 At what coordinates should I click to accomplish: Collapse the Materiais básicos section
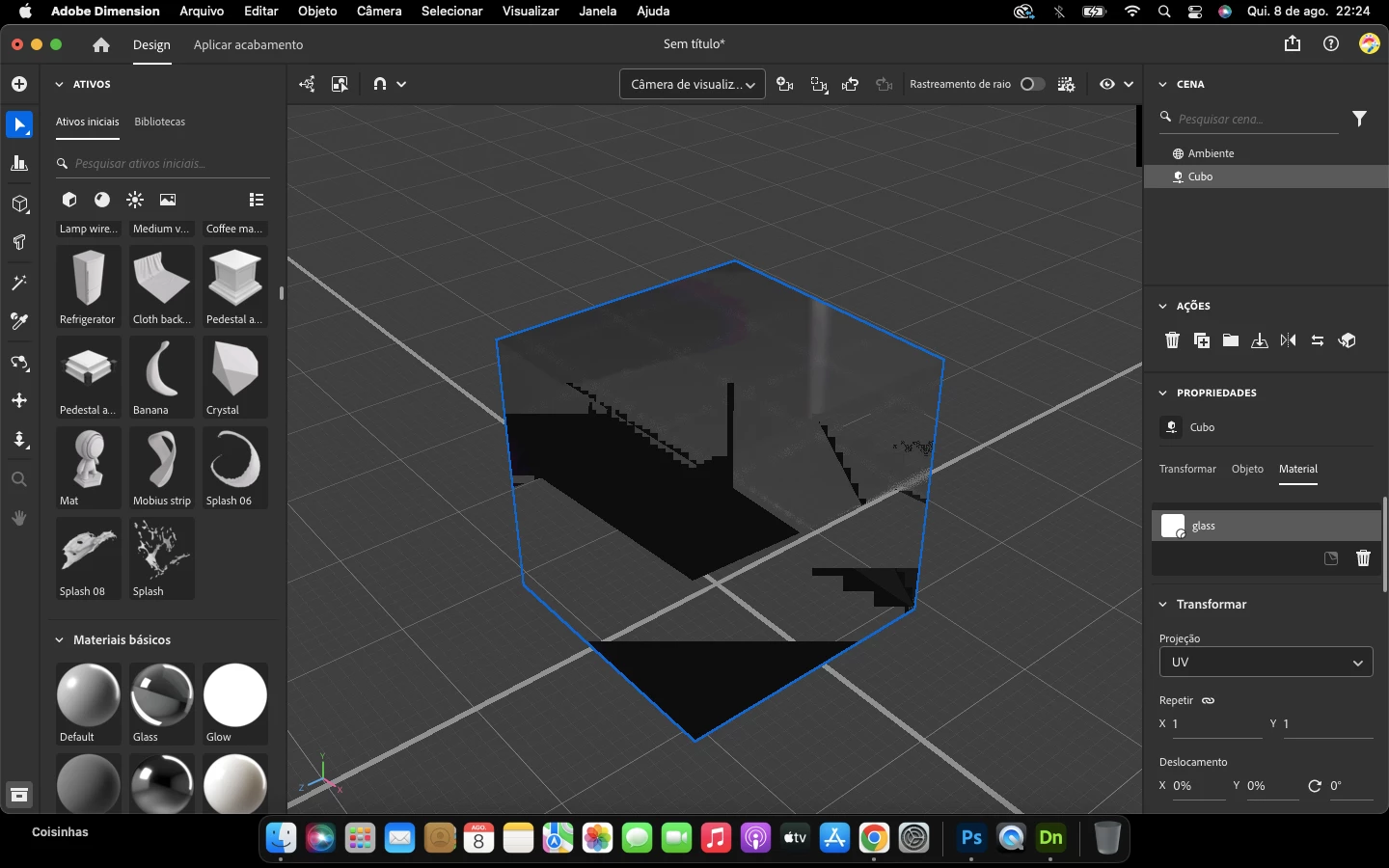(59, 639)
